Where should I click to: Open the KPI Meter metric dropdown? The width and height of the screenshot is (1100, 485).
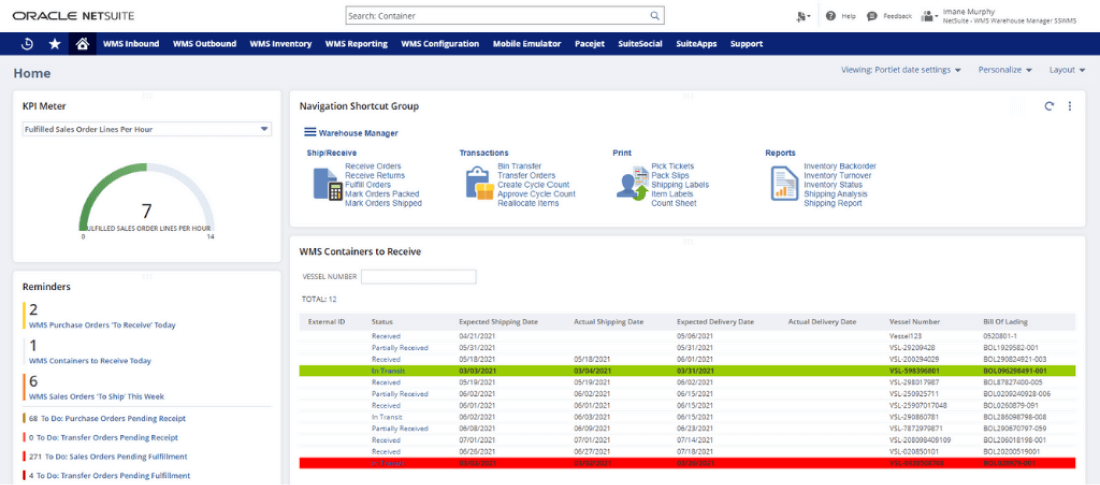click(x=146, y=129)
